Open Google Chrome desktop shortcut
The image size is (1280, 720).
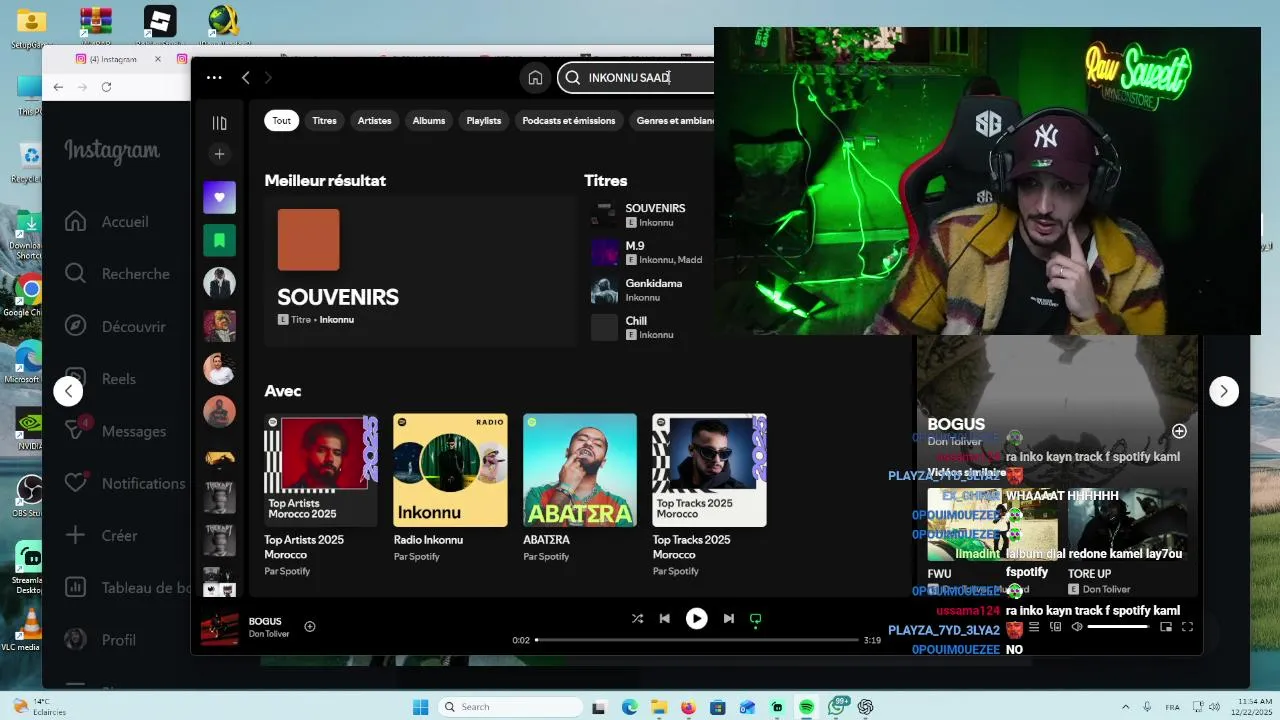pyautogui.click(x=30, y=297)
